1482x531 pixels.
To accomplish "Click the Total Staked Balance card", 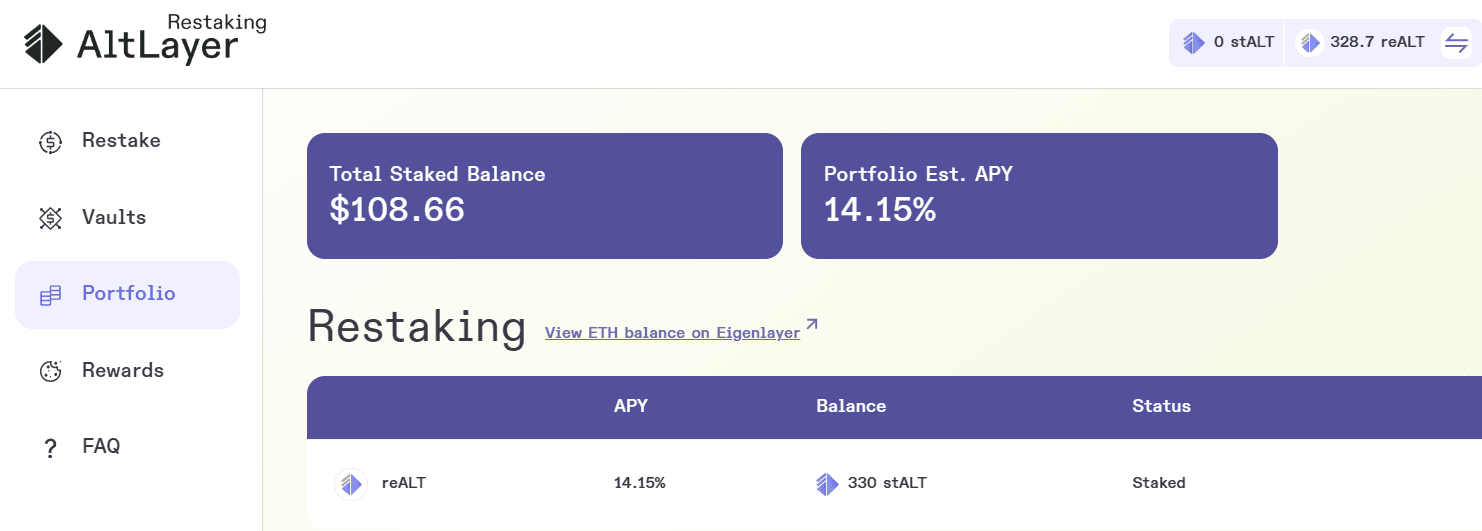I will click(x=545, y=196).
